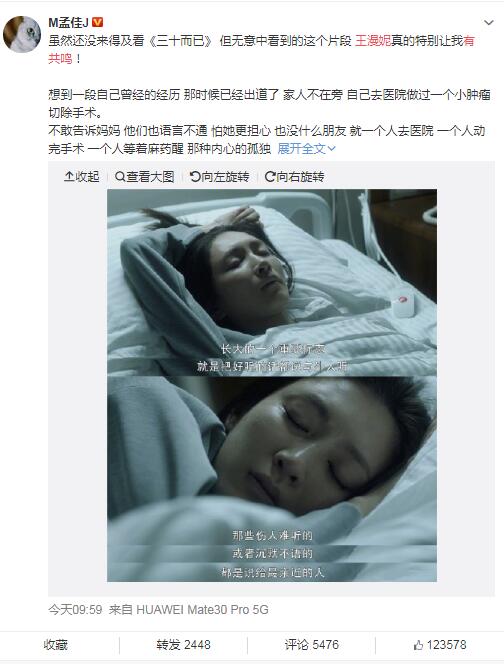504x664 pixels.
Task: Like the post via thumbs-up icon
Action: [x=418, y=645]
